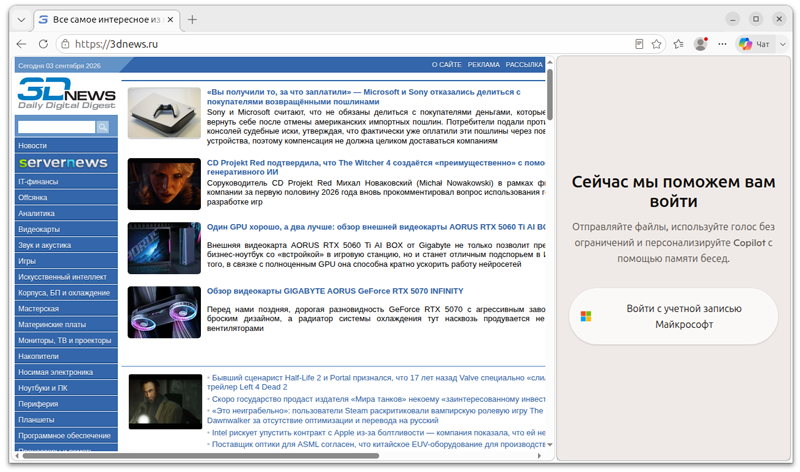View site information lock icon
The image size is (800, 472).
[65, 44]
